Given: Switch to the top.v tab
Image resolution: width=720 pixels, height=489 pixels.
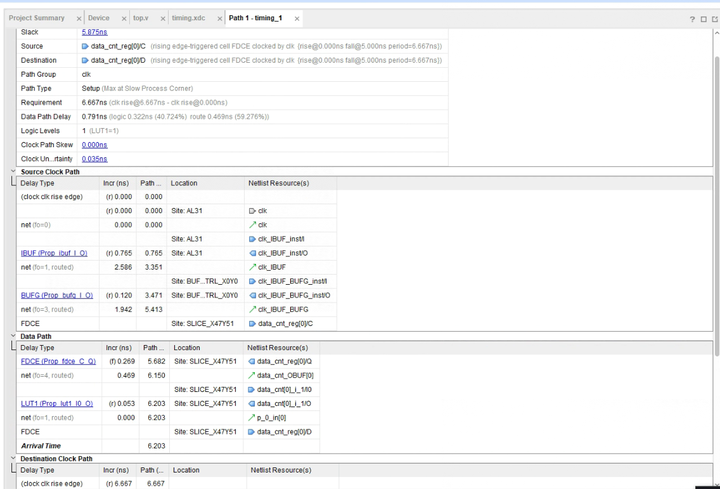Looking at the screenshot, I should 141,18.
